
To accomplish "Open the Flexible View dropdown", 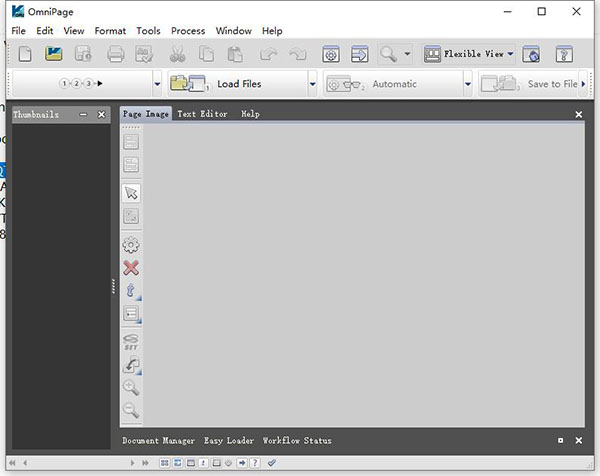I will click(x=469, y=54).
